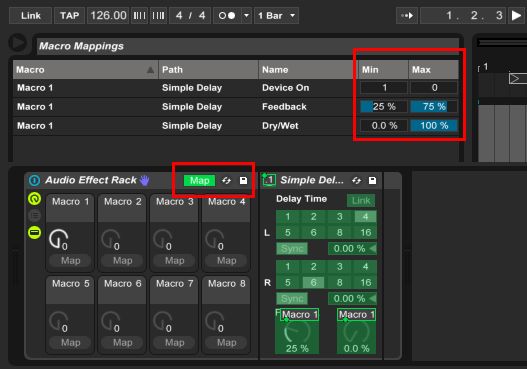
Task: Click the Audio Effect Rack save preset icon
Action: (x=243, y=180)
